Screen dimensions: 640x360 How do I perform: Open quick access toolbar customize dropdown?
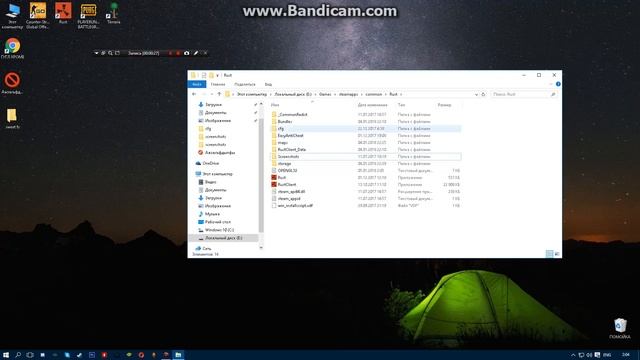pyautogui.click(x=217, y=76)
